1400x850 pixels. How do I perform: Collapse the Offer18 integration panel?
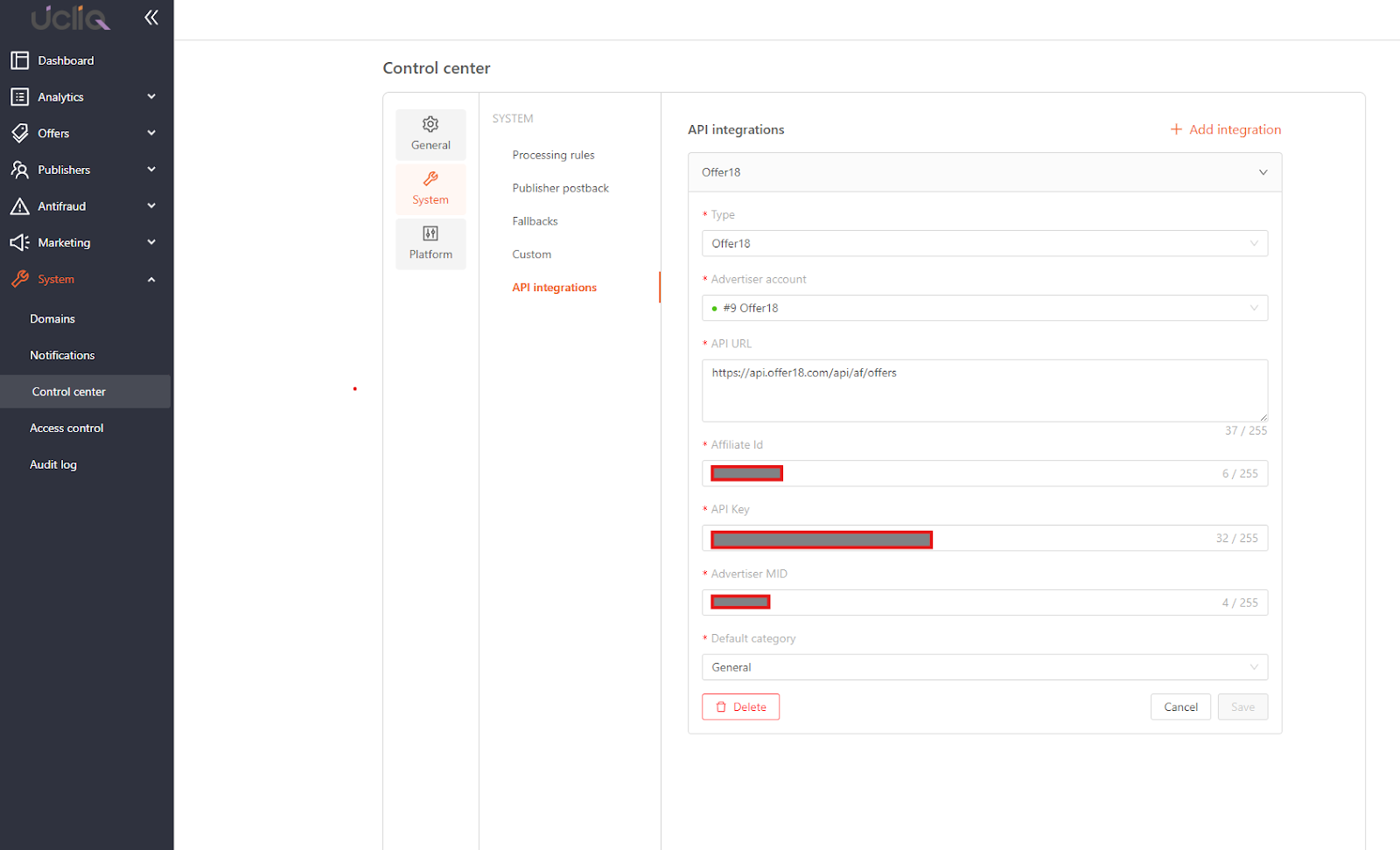pyautogui.click(x=1263, y=172)
